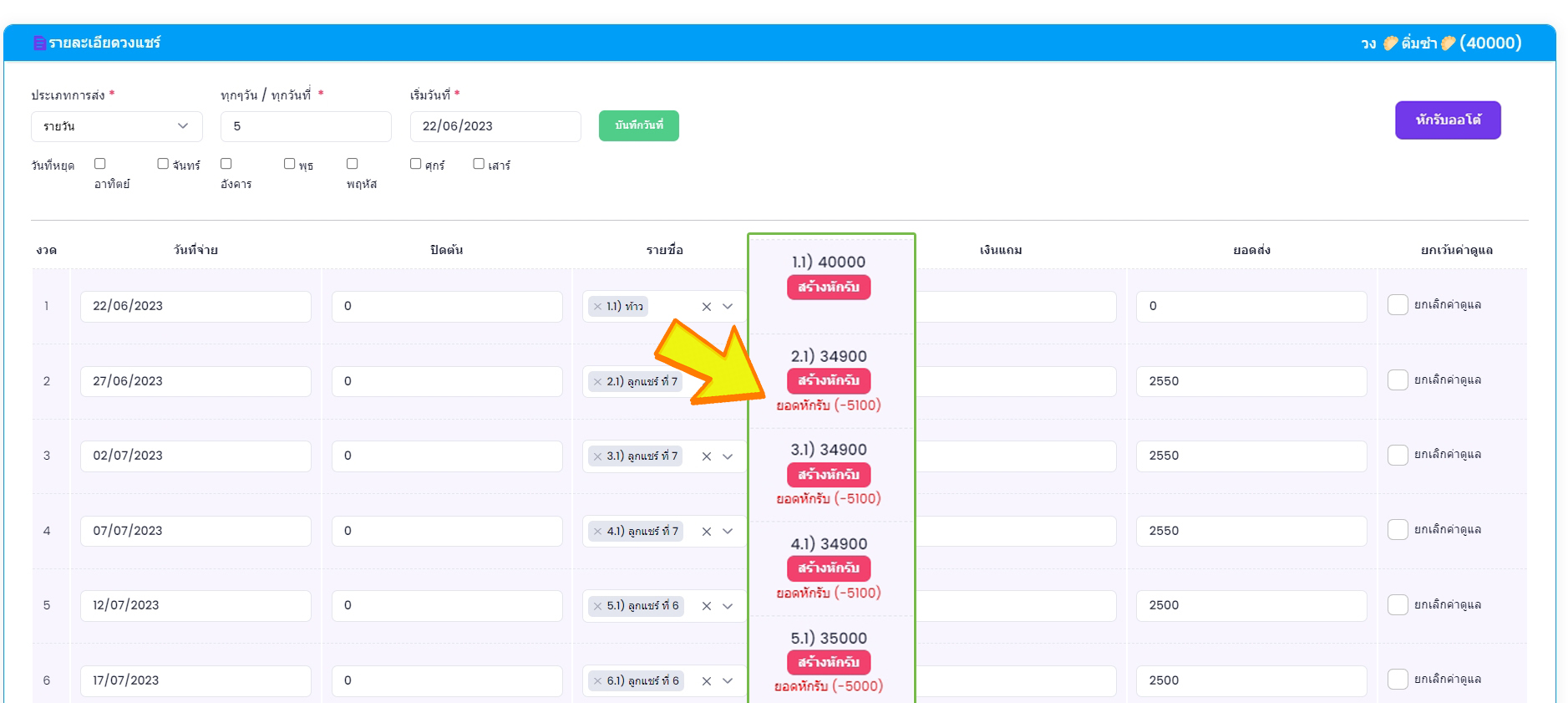The height and width of the screenshot is (703, 1568).
Task: Enable ยกเลิกค่าดูแล for installment 1
Action: tap(1398, 305)
